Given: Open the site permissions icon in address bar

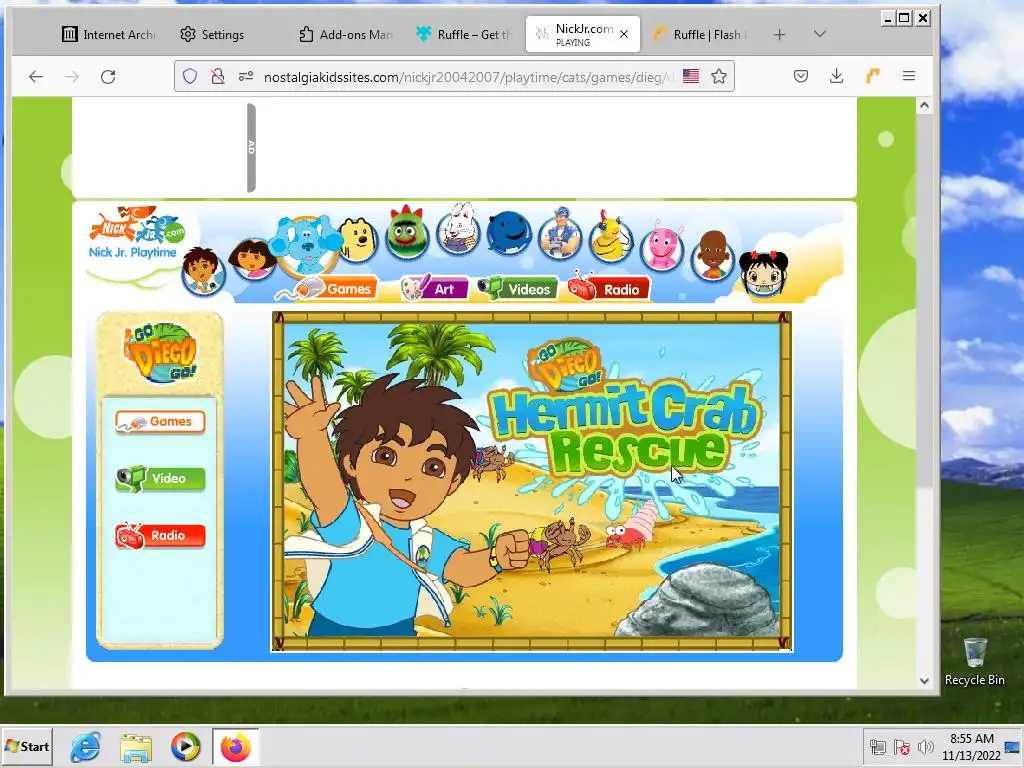Looking at the screenshot, I should point(246,76).
